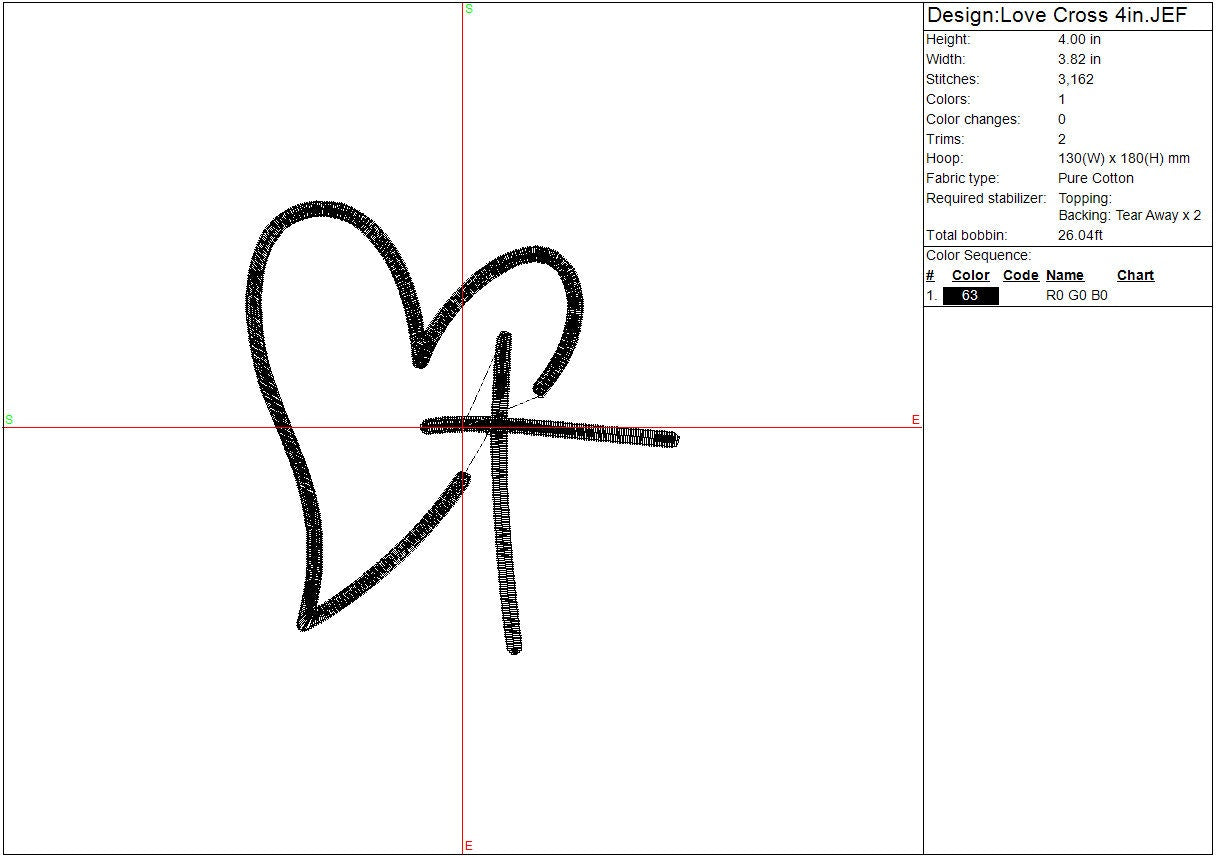Click the 26.04ft total bobbin value
The image size is (1216, 857).
coord(1080,236)
